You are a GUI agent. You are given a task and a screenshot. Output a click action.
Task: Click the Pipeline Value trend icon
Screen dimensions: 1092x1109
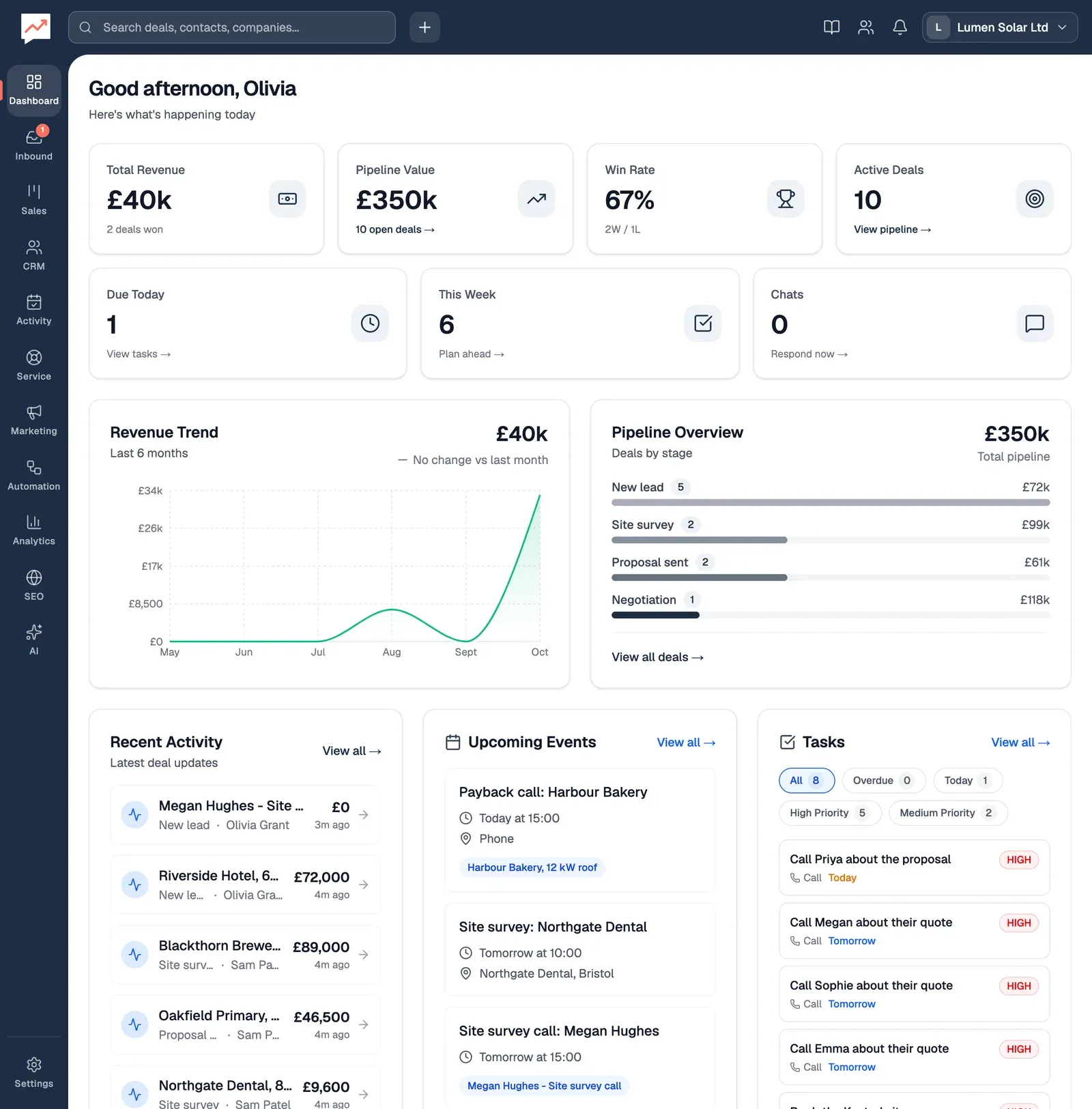click(536, 199)
